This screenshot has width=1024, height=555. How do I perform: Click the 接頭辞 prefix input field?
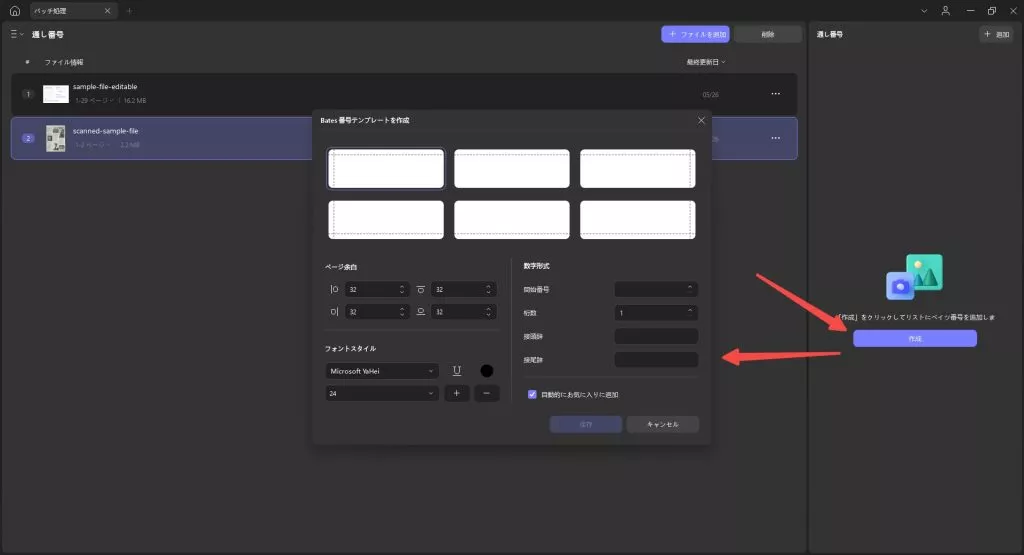point(656,336)
